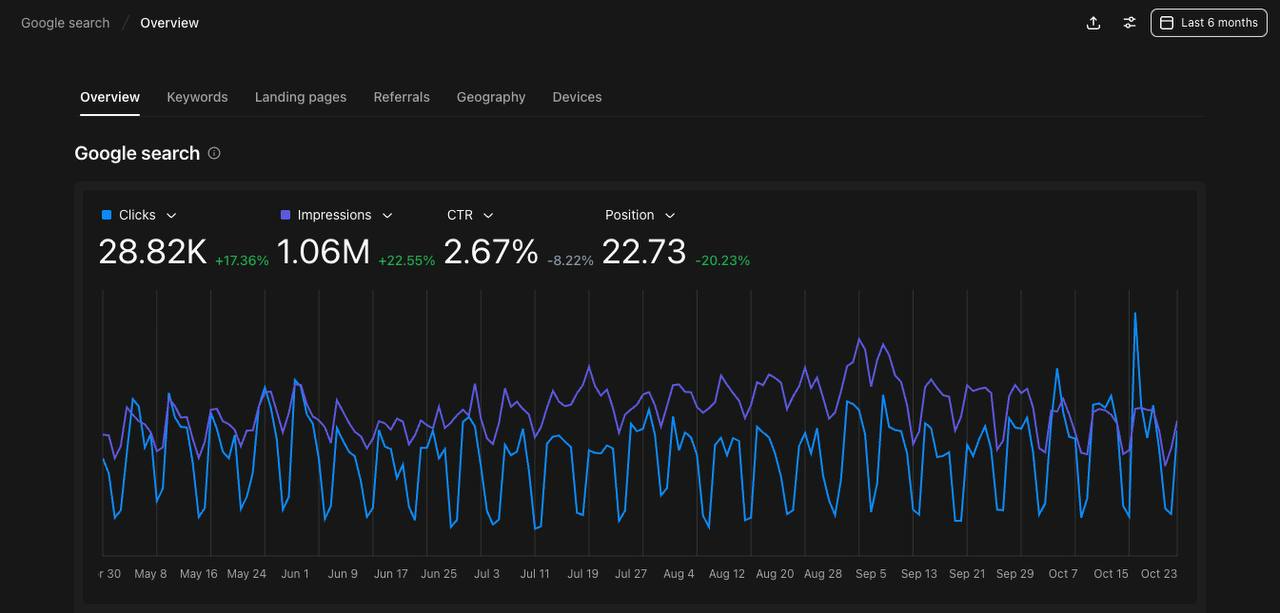Open the Referrals tab
Image resolution: width=1280 pixels, height=613 pixels.
coord(401,96)
